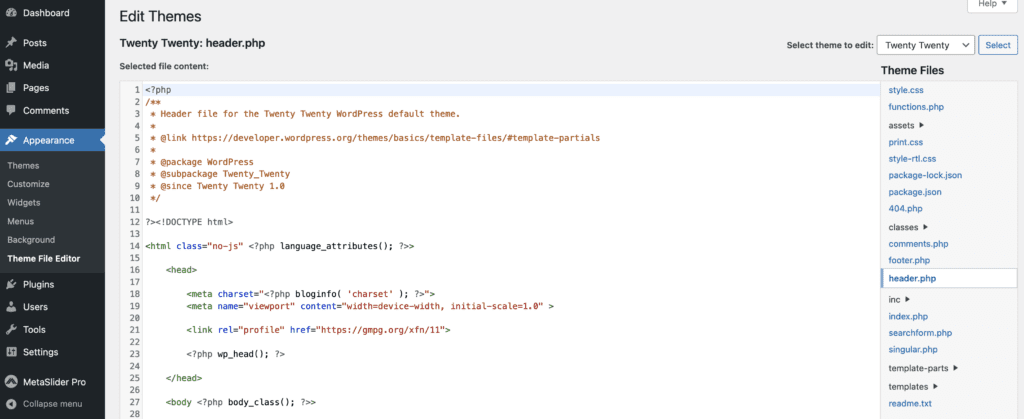
Task: Expand the templates folder
Action: pyautogui.click(x=913, y=386)
